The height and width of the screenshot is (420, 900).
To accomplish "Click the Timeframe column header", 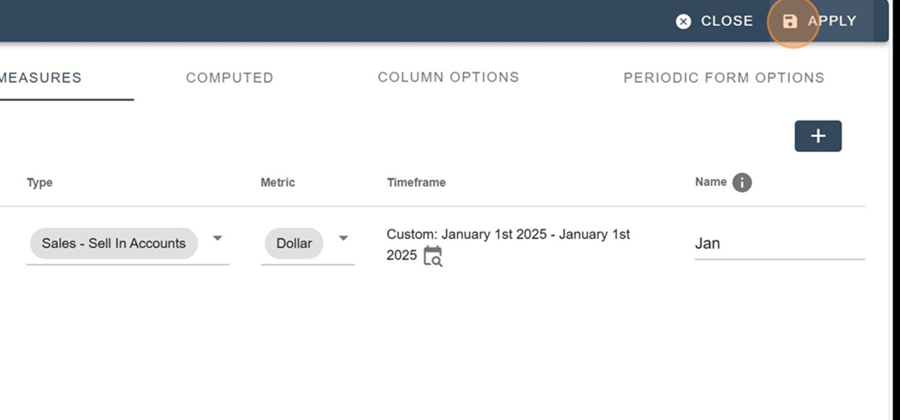I will [416, 182].
